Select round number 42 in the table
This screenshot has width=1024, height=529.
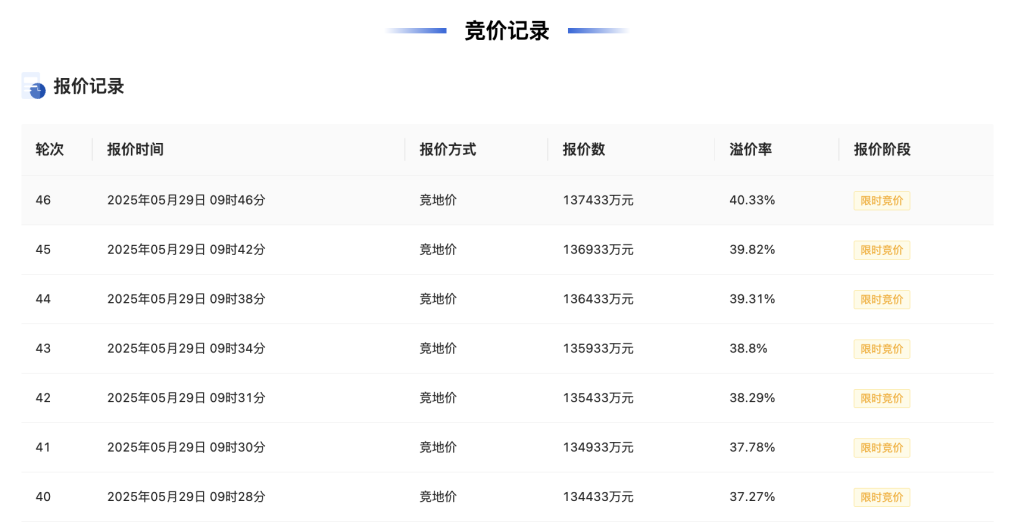[x=43, y=398]
